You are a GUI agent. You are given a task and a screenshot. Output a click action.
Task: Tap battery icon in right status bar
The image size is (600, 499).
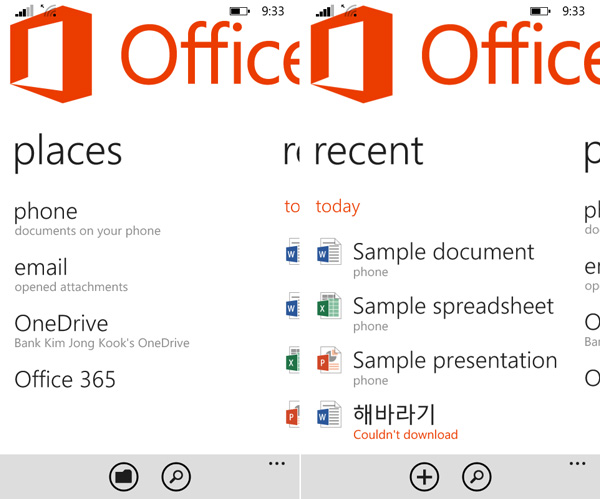(540, 11)
